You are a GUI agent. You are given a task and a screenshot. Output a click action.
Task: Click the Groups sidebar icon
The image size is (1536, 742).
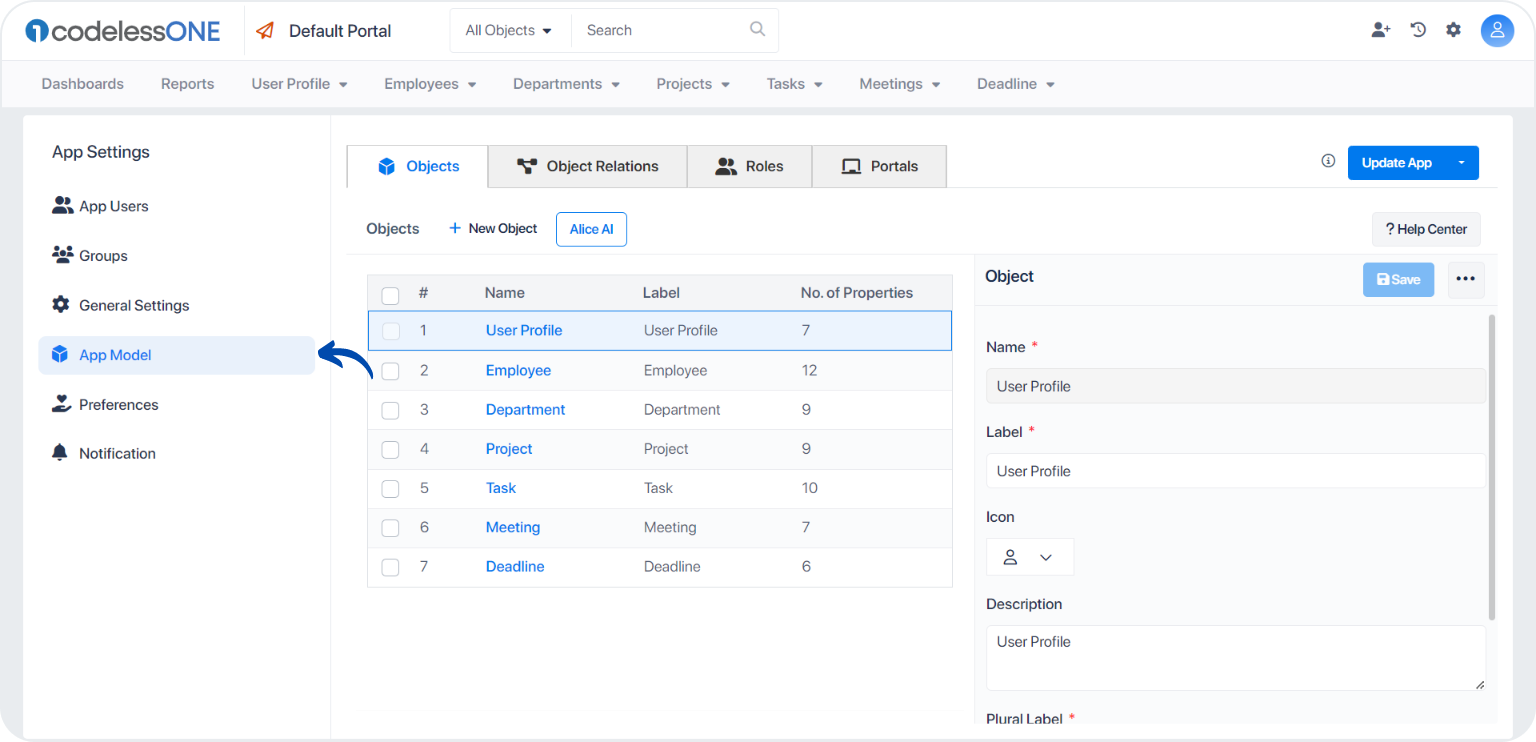(63, 255)
